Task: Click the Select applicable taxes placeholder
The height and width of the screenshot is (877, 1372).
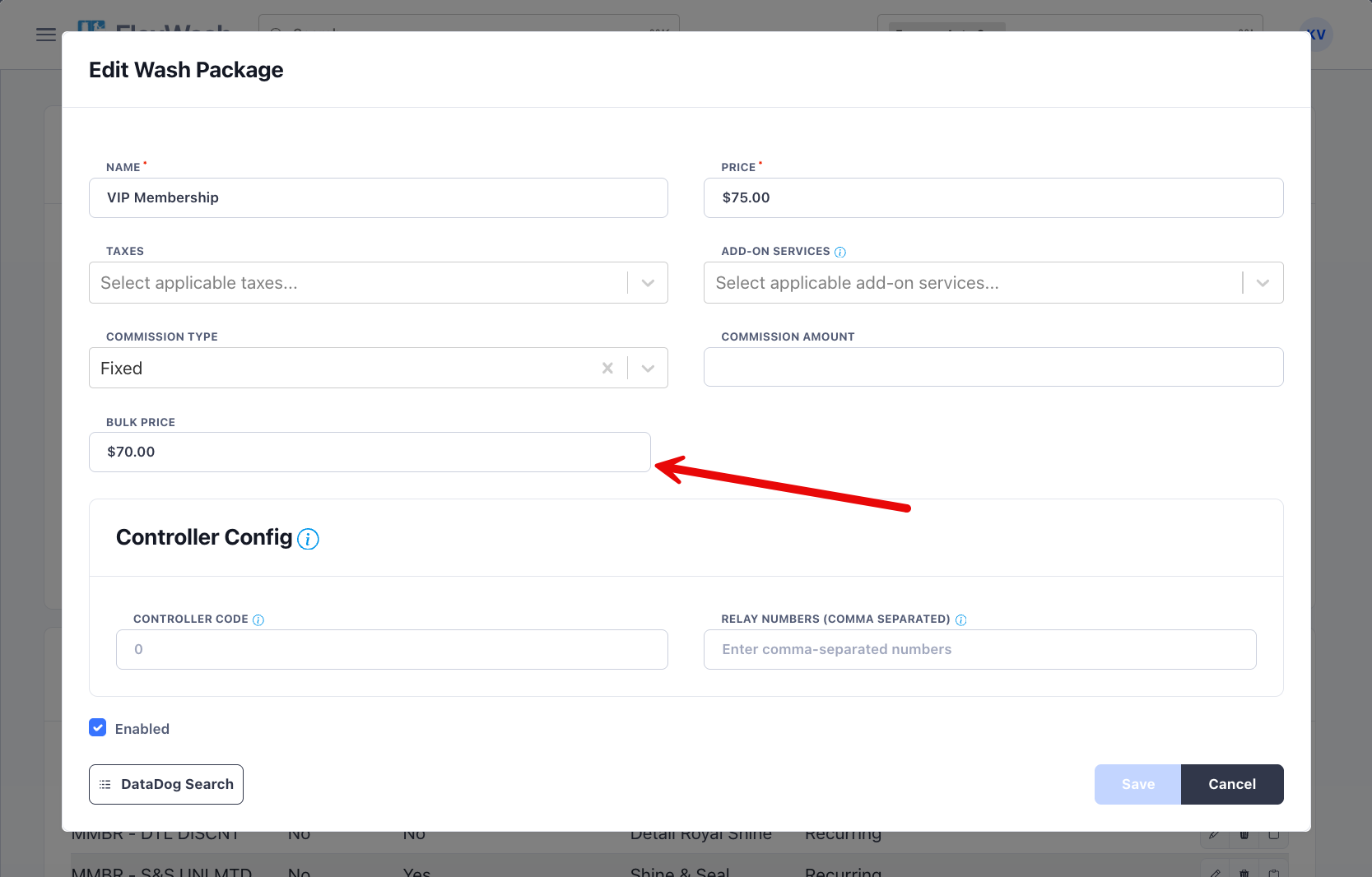Action: coord(199,283)
